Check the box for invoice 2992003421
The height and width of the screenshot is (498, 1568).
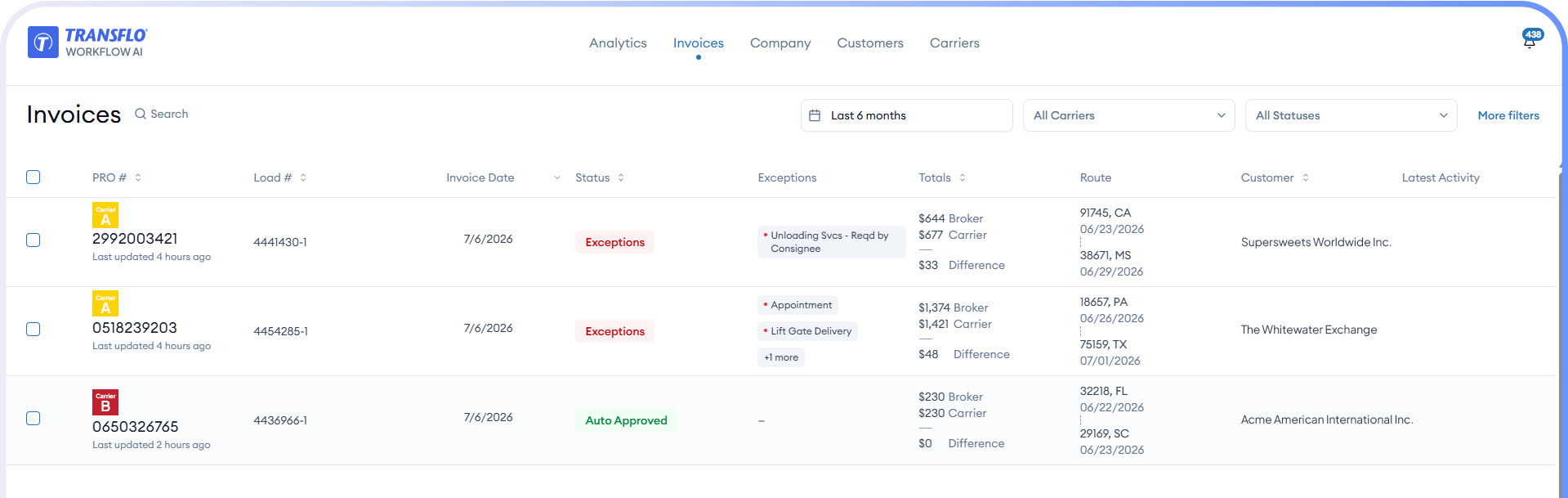pos(34,240)
